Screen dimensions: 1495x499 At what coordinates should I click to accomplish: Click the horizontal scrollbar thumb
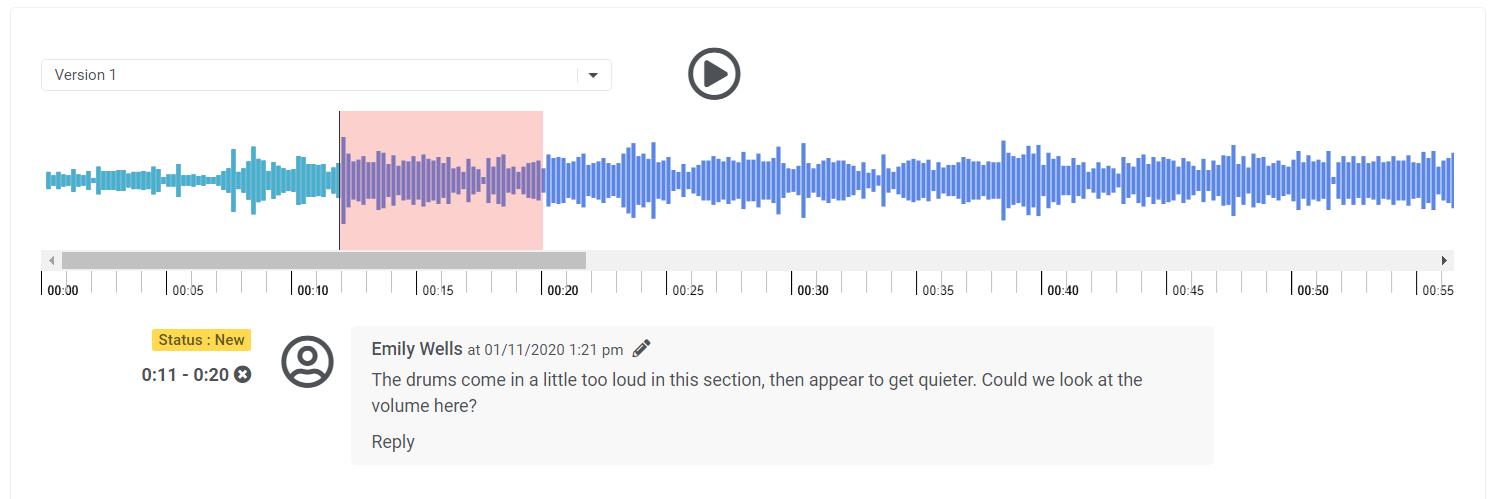point(323,260)
